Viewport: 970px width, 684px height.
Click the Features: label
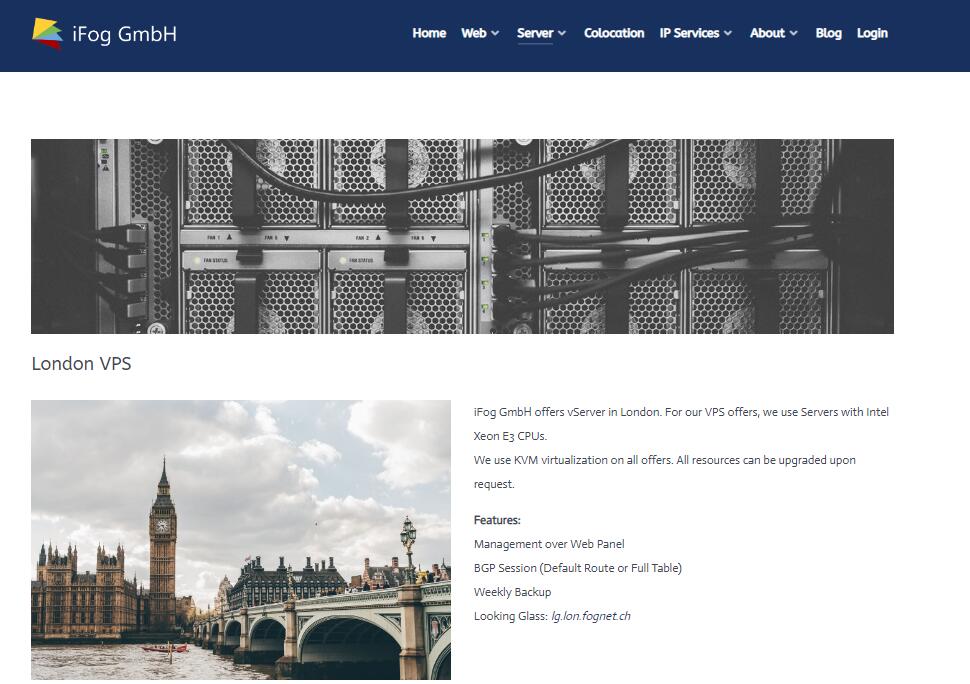click(x=497, y=520)
